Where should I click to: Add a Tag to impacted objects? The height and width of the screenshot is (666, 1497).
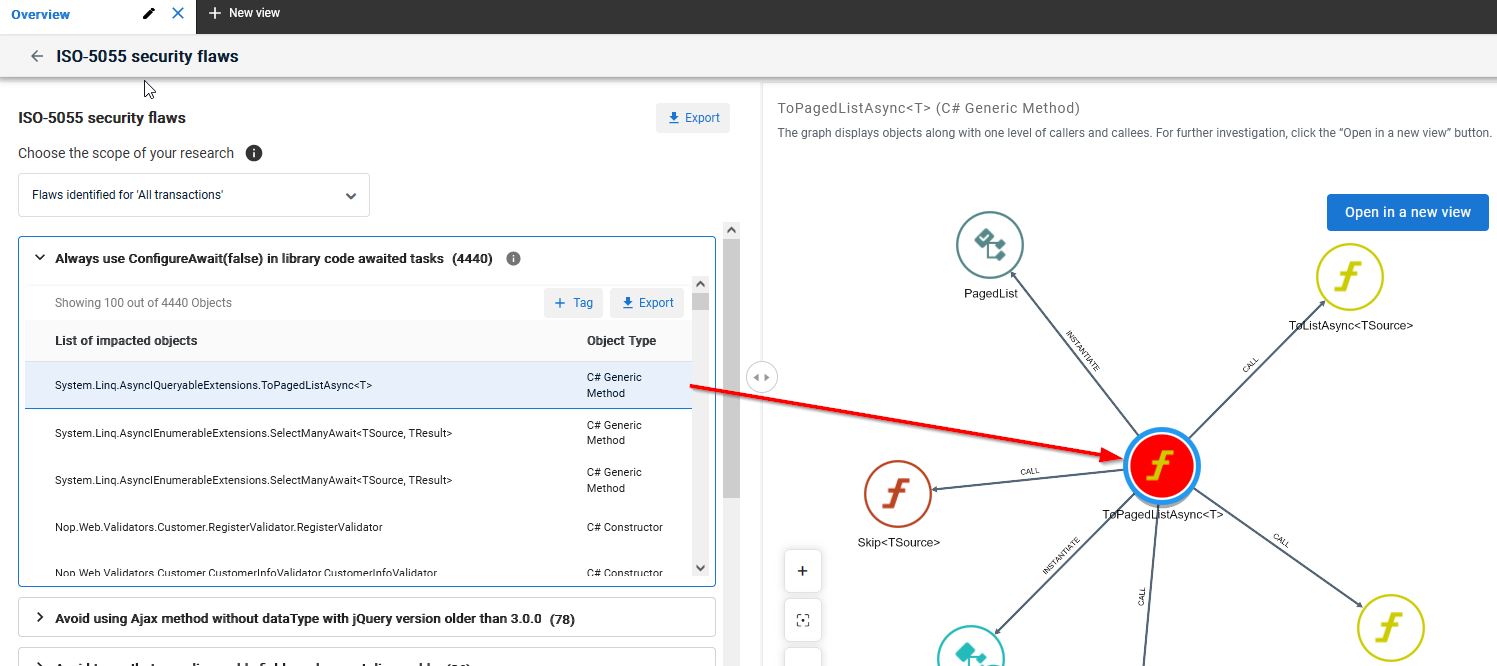pyautogui.click(x=573, y=303)
